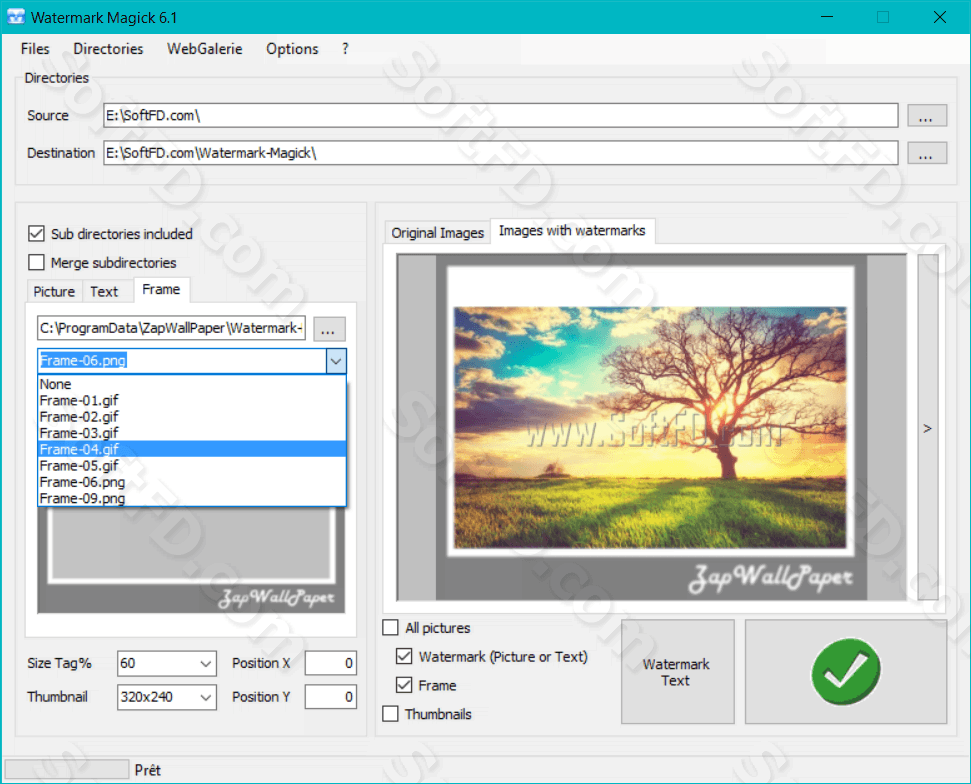Image resolution: width=971 pixels, height=784 pixels.
Task: Click the watermarked tree preview image
Action: click(651, 427)
